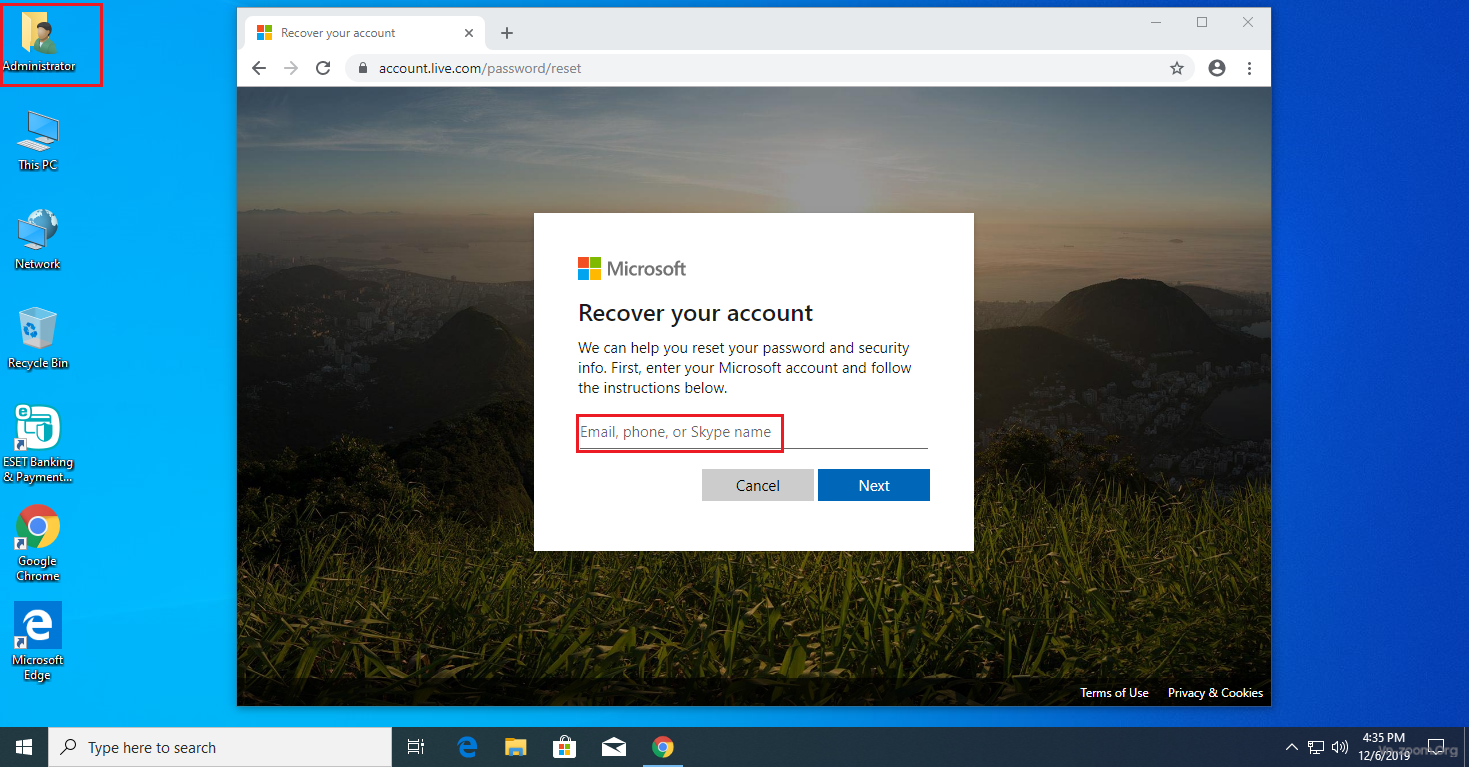Reload the Recover your account page
Screen dimensions: 1469x767
click(323, 68)
